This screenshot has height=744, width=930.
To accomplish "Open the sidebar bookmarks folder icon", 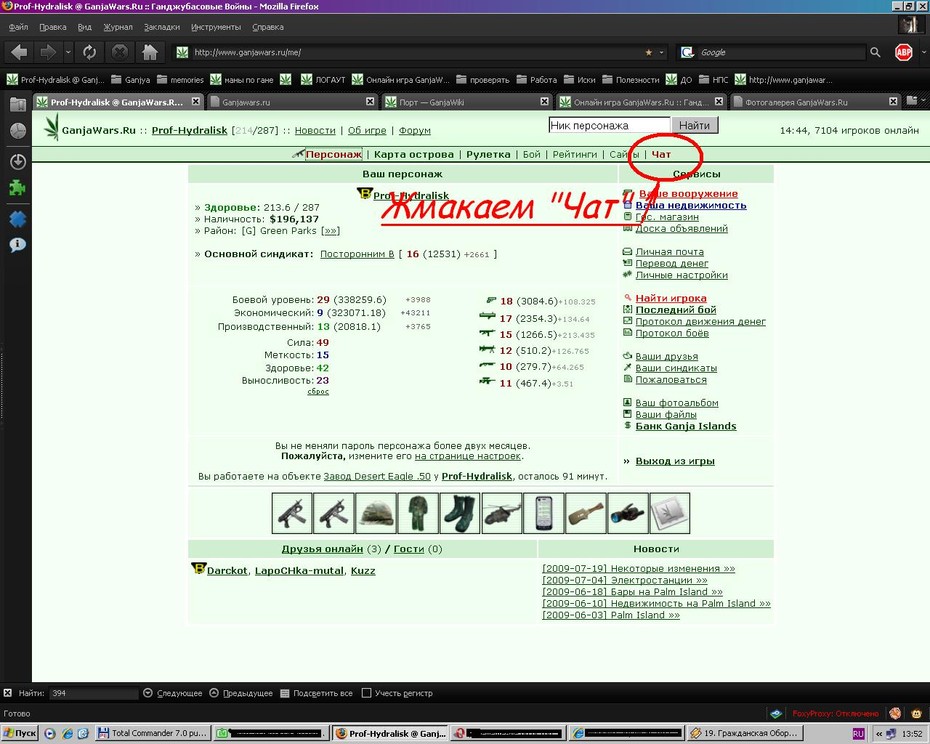I will click(x=18, y=104).
